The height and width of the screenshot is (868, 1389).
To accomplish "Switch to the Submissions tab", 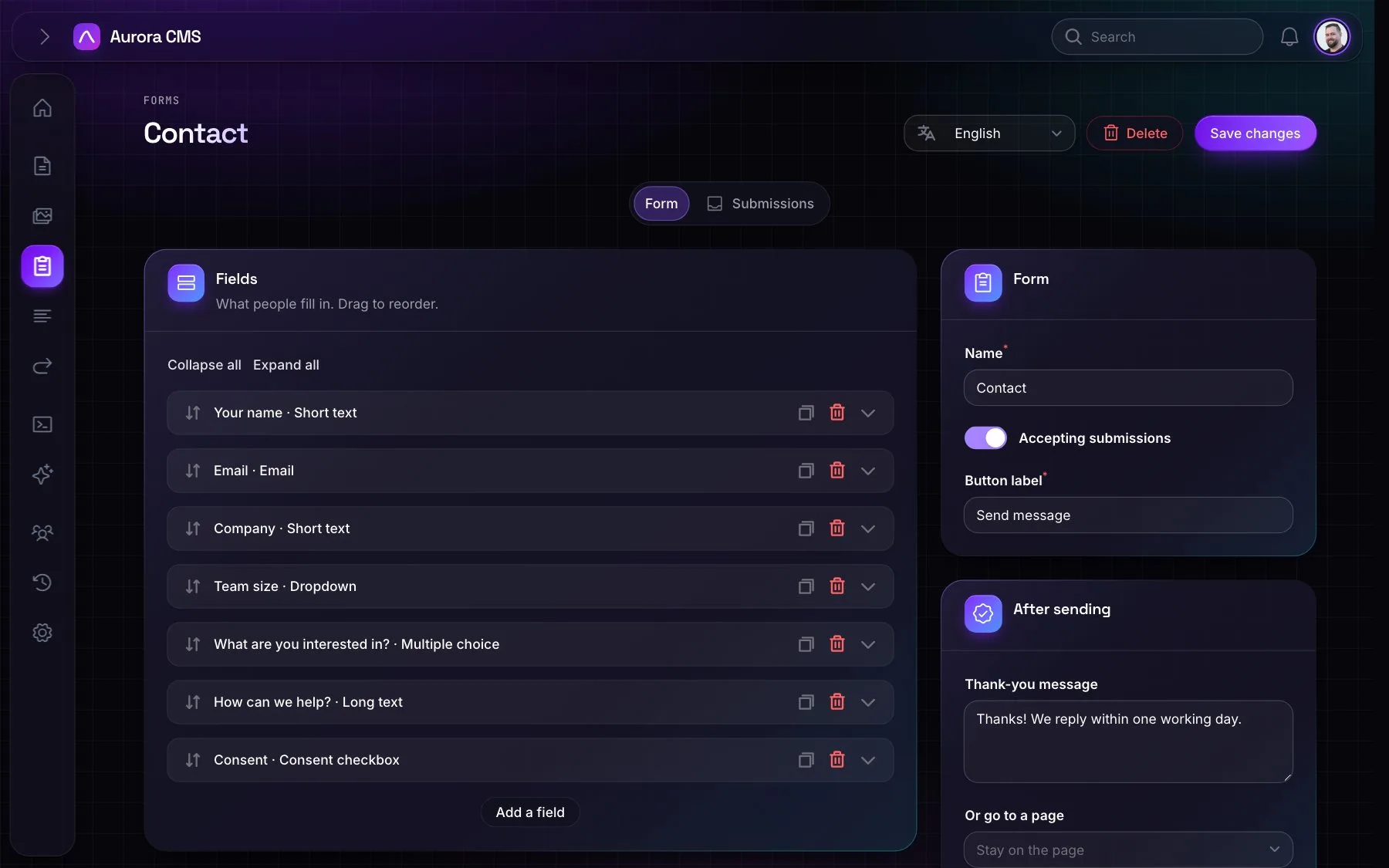I will (x=761, y=204).
